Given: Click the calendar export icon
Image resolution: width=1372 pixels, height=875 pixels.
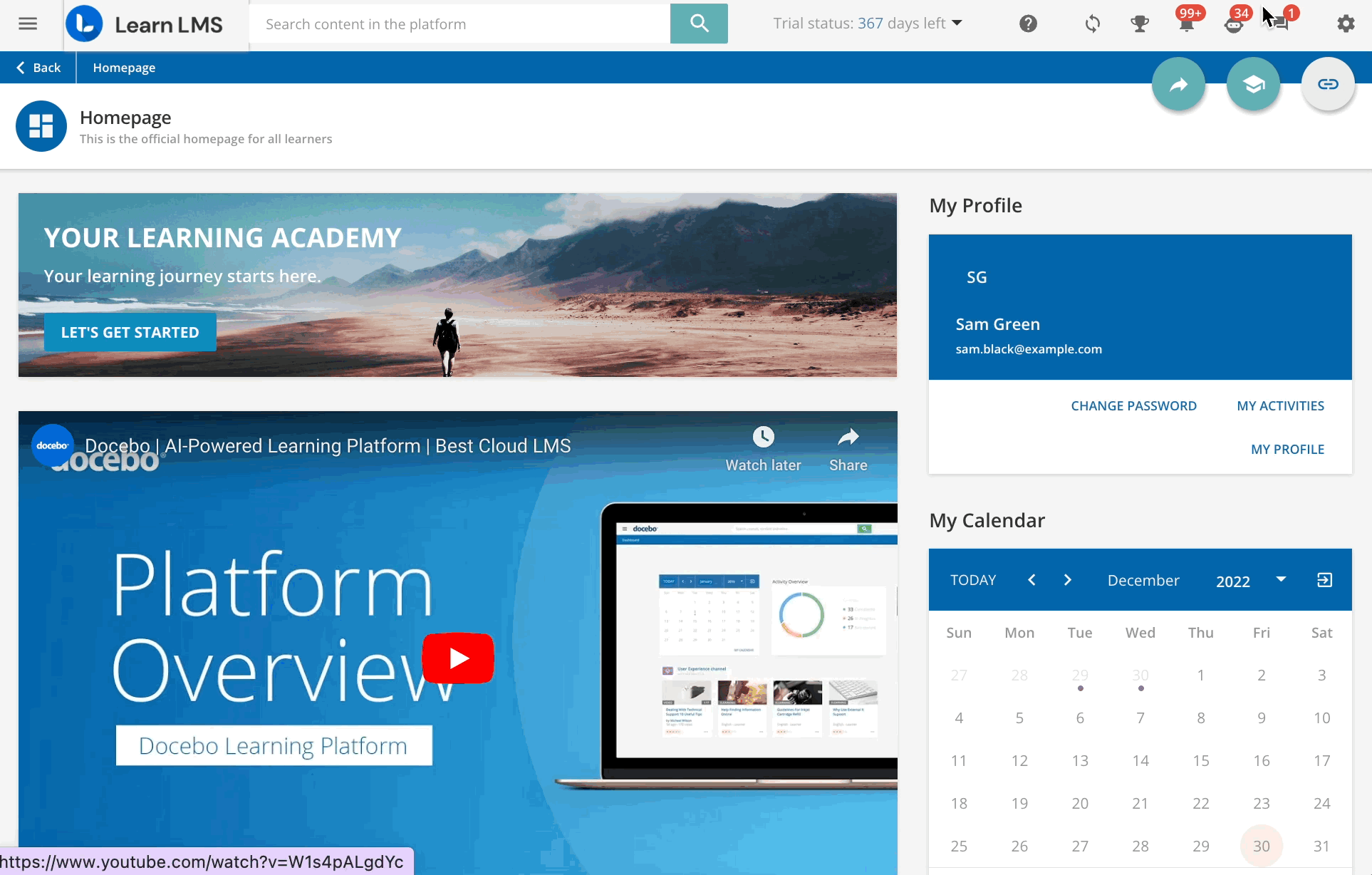Looking at the screenshot, I should click(x=1324, y=580).
